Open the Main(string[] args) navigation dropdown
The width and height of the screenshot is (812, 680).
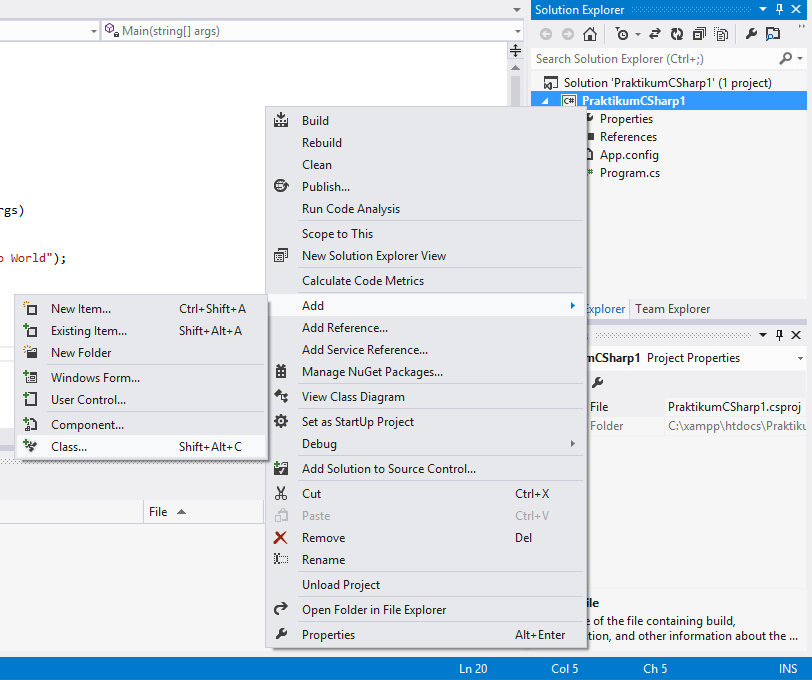[x=300, y=30]
